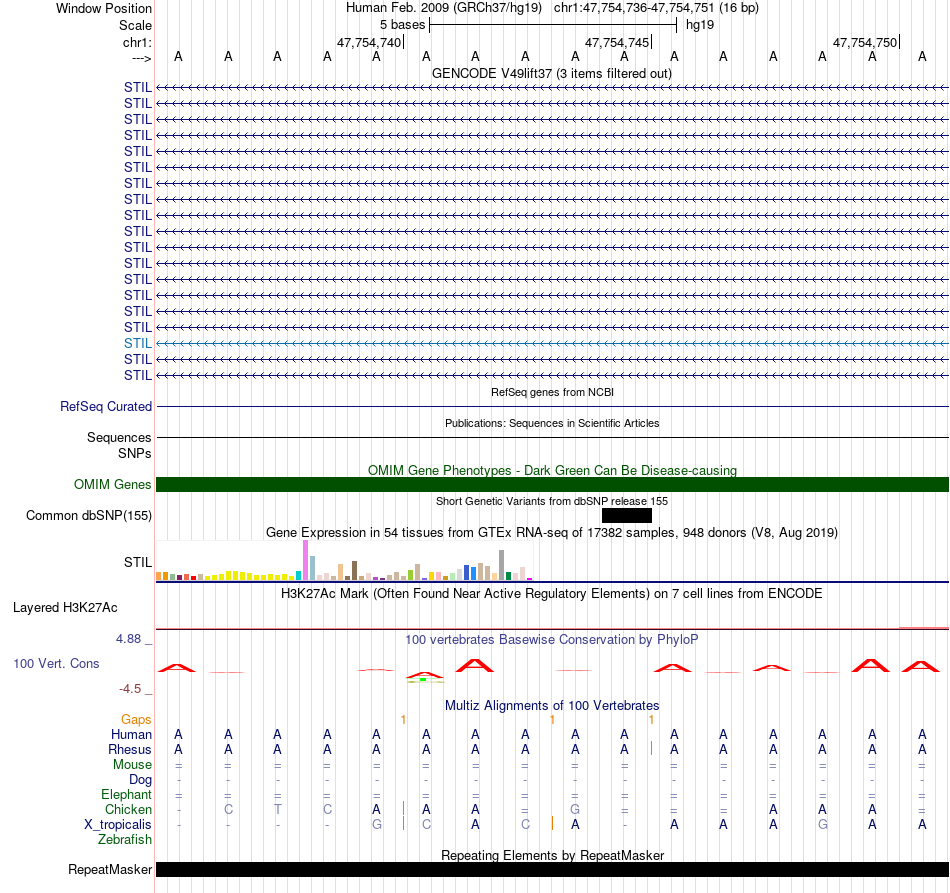Click Multiz Alignments of 100 Vertebrates title
Viewport: 950px width, 893px height.
pyautogui.click(x=552, y=705)
